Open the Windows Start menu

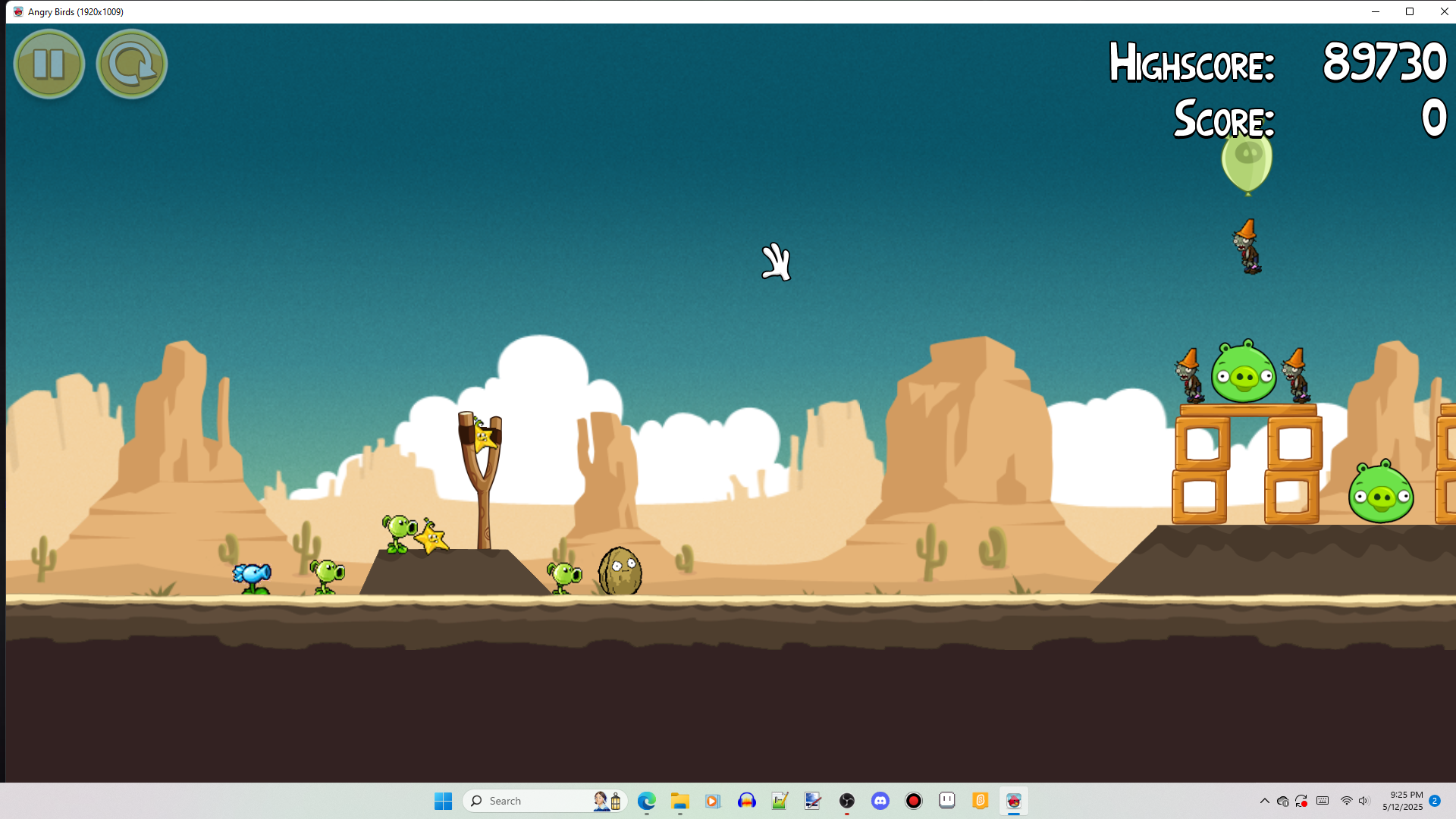(443, 801)
